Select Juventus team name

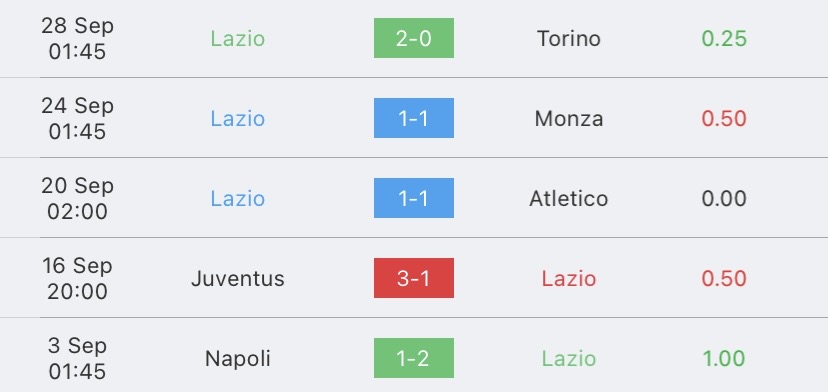238,278
